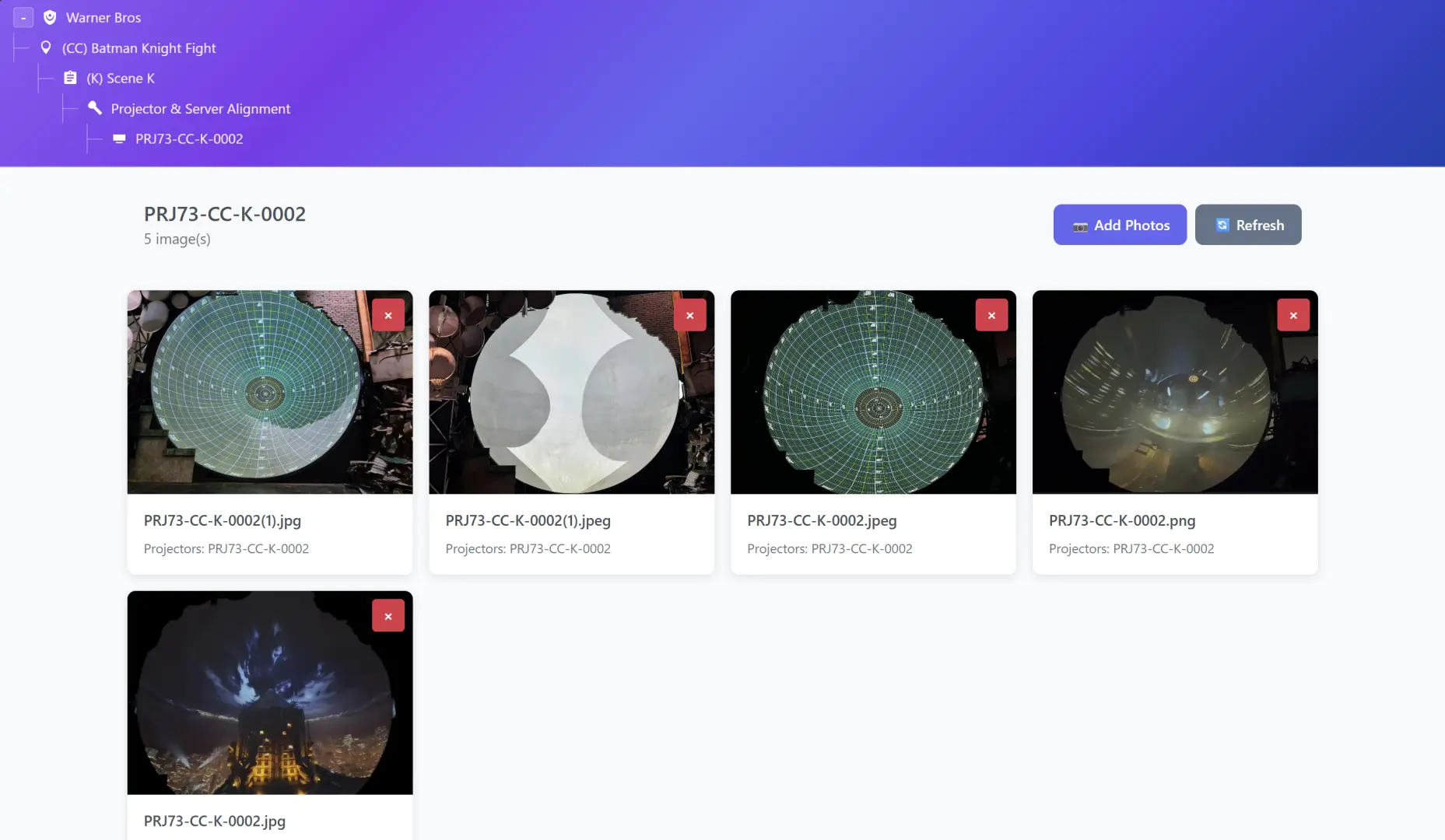Click the shield icon beside Warner Bros
Viewport: 1445px width, 840px height.
pyautogui.click(x=50, y=17)
